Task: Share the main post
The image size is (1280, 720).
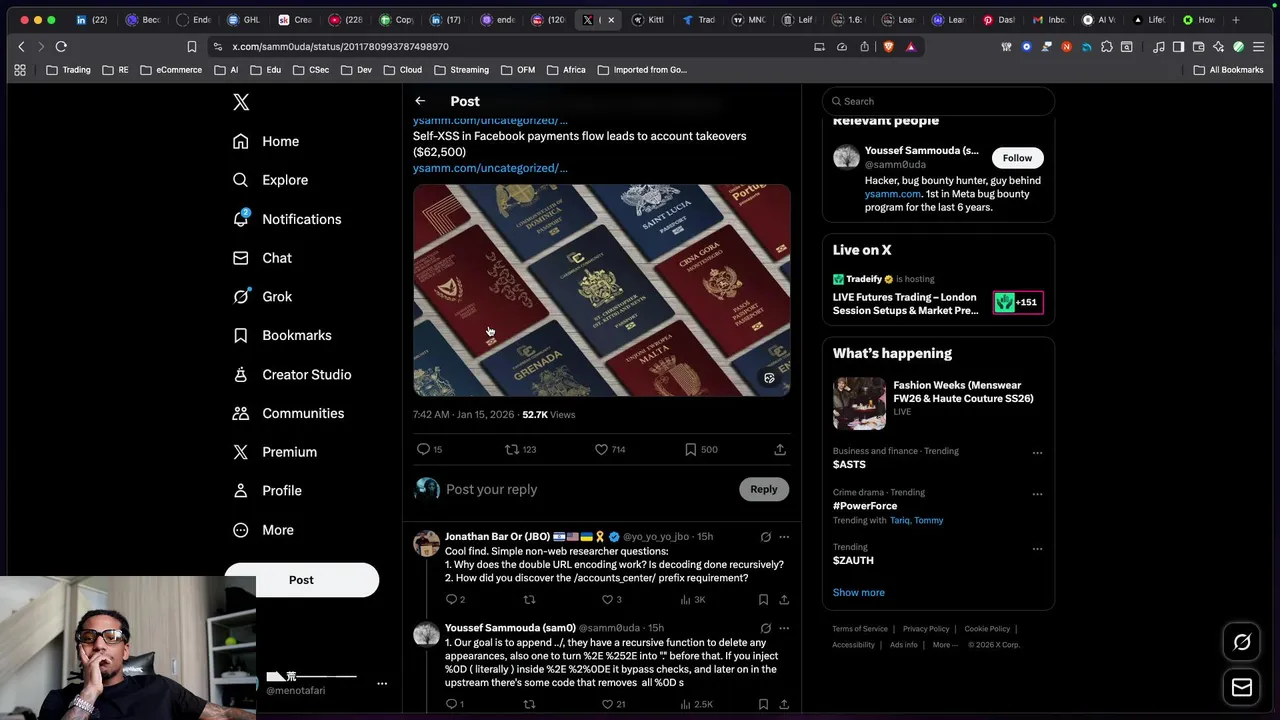Action: (780, 449)
